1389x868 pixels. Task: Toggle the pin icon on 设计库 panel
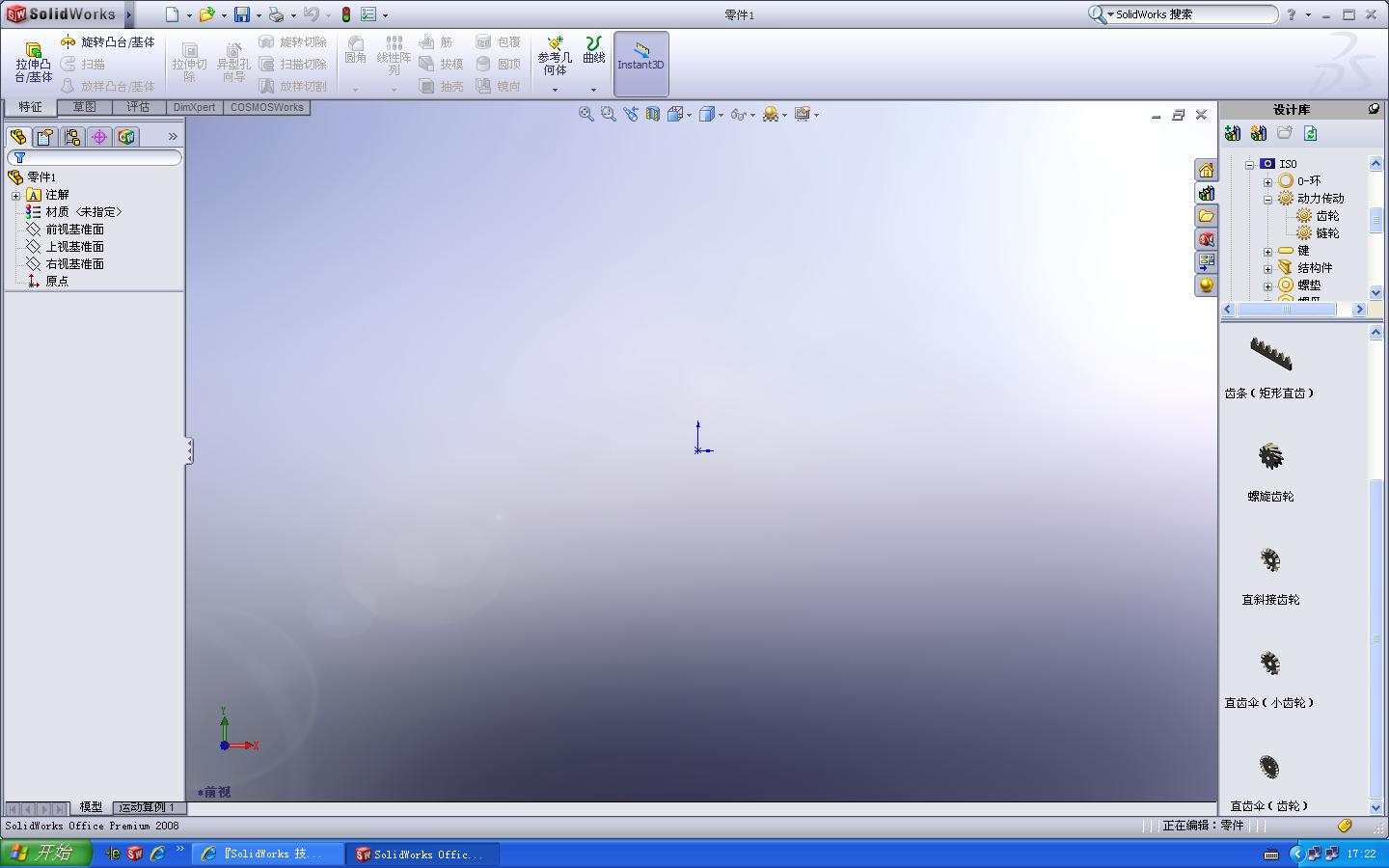pyautogui.click(x=1374, y=109)
